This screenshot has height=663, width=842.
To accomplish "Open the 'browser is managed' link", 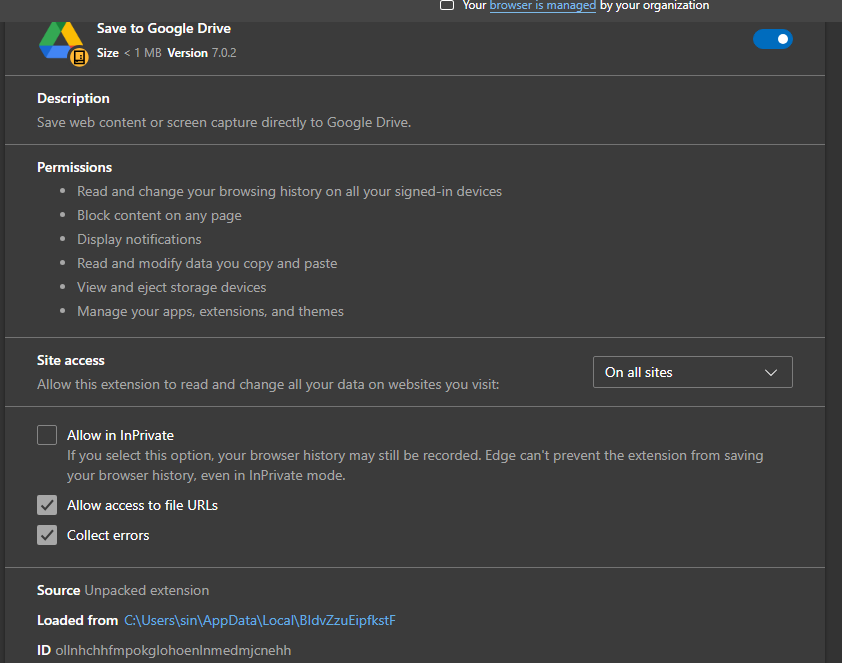I will [x=542, y=6].
